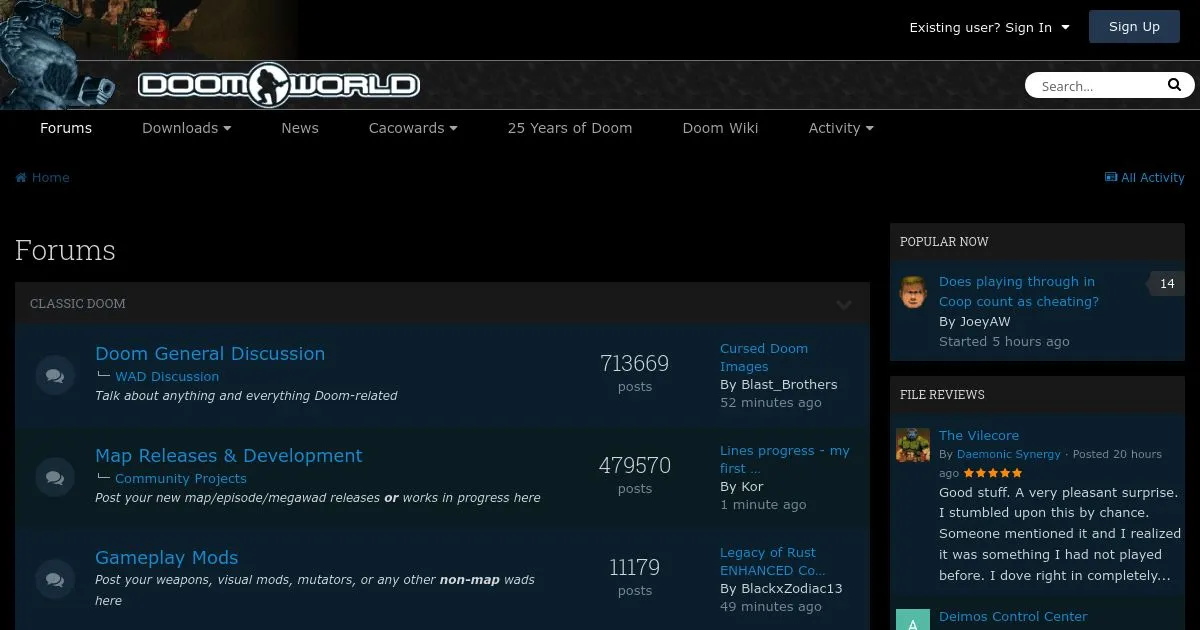View Kor's profile
Screen dimensions: 1200x630
point(752,487)
